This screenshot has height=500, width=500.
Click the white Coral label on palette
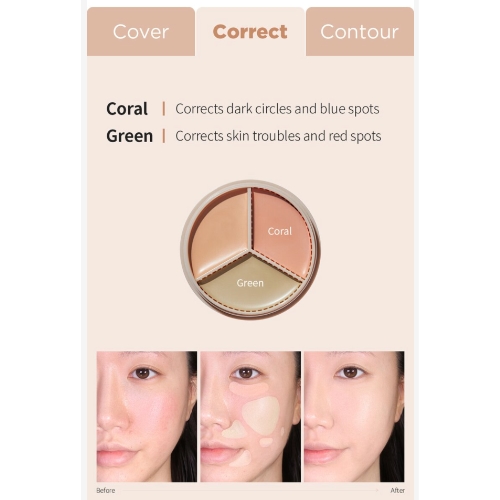pos(280,231)
